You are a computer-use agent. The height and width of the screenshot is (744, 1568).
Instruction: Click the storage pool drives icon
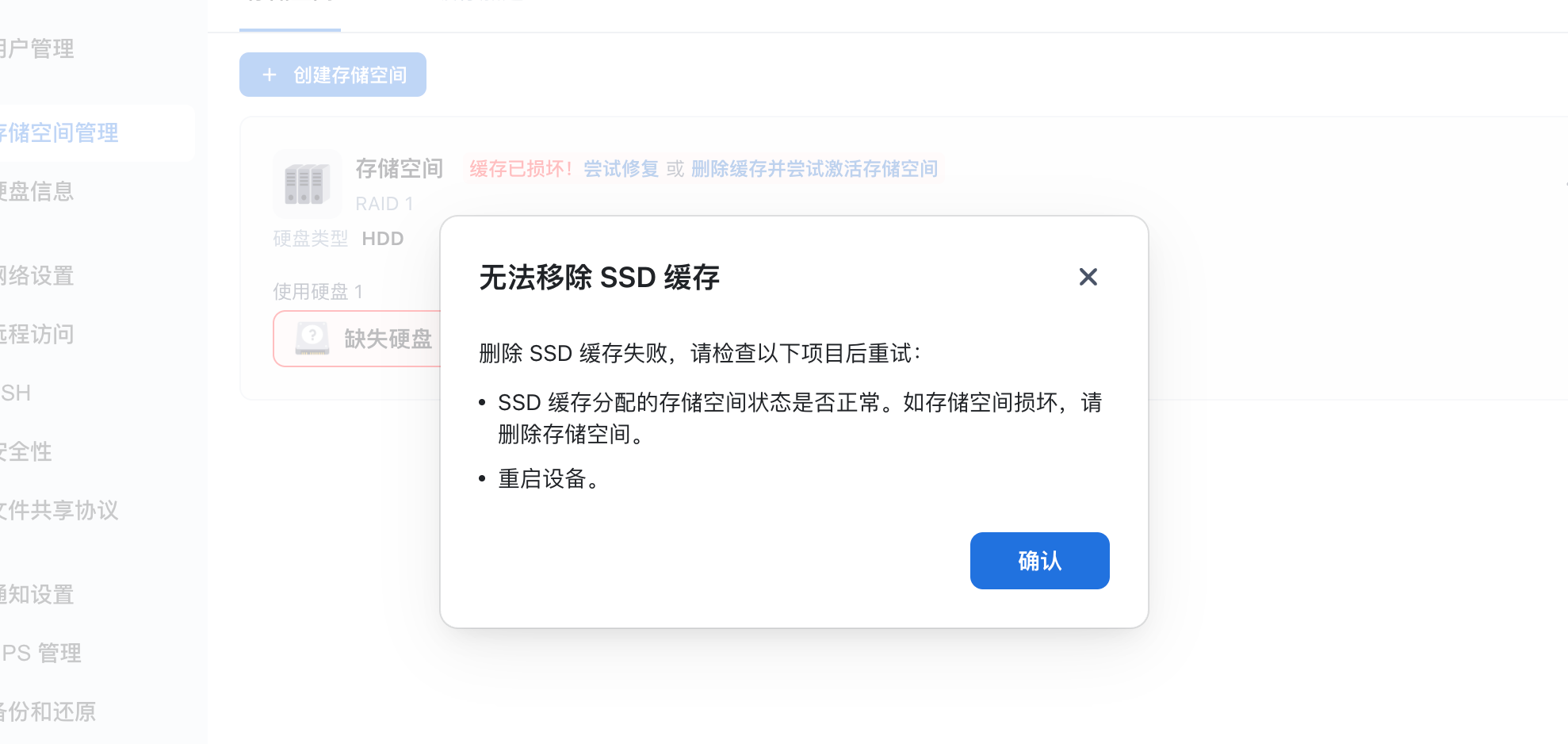[308, 184]
